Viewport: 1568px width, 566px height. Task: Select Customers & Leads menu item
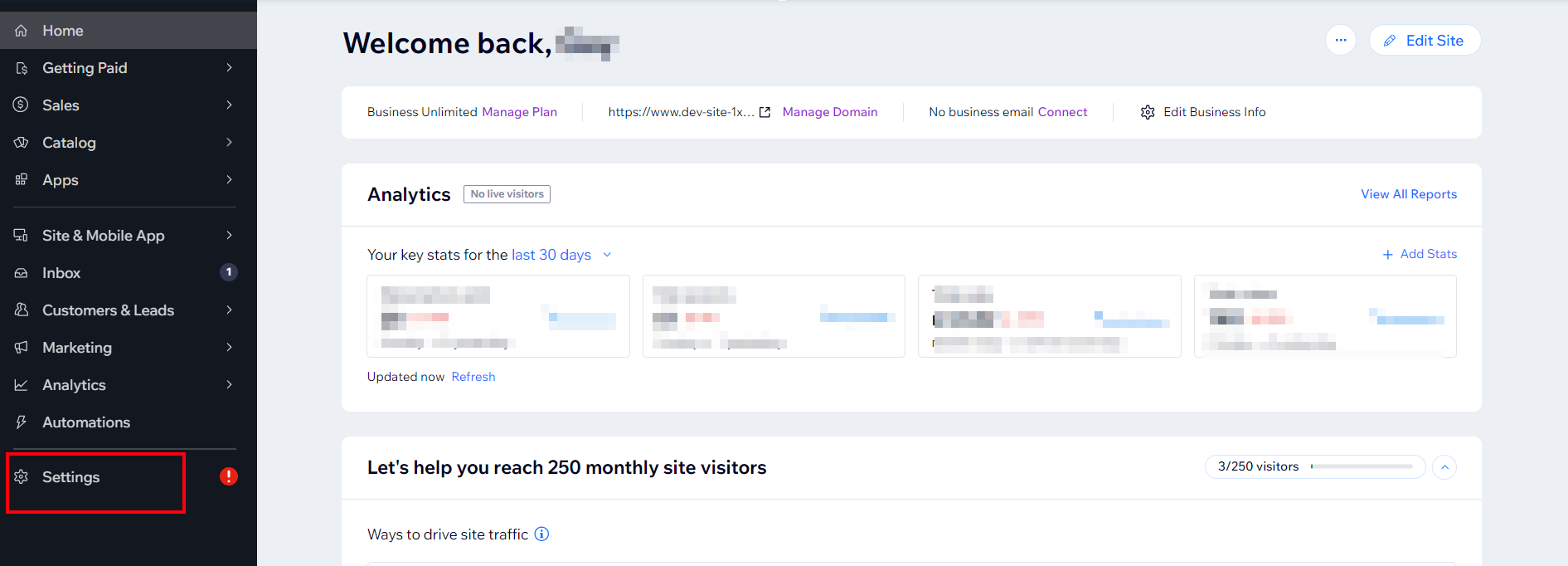pyautogui.click(x=108, y=310)
